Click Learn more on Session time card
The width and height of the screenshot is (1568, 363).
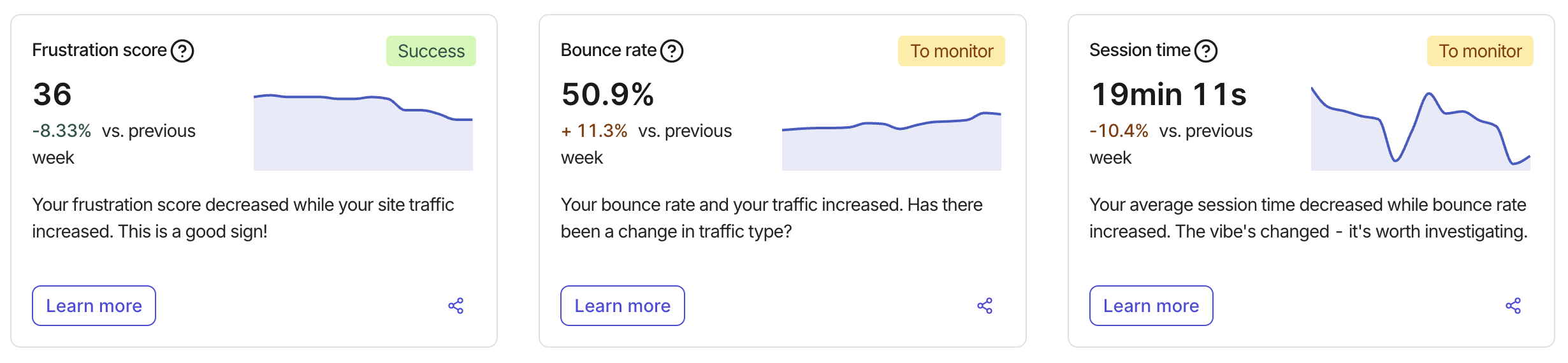click(x=1151, y=306)
